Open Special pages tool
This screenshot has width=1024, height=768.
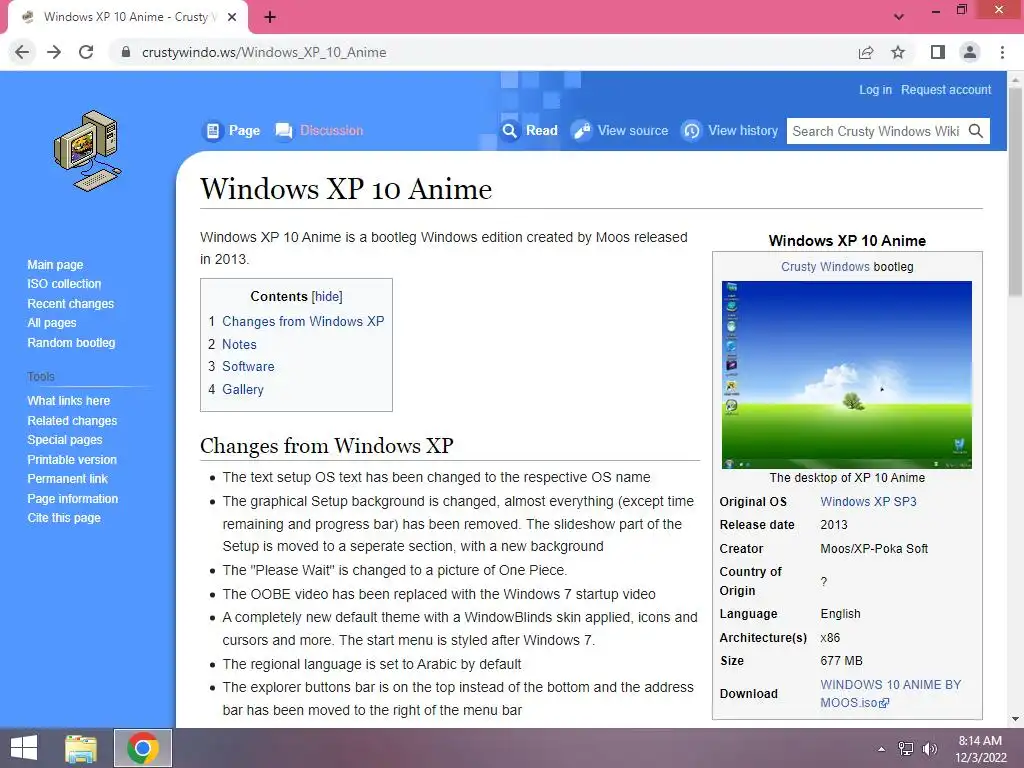tap(65, 440)
